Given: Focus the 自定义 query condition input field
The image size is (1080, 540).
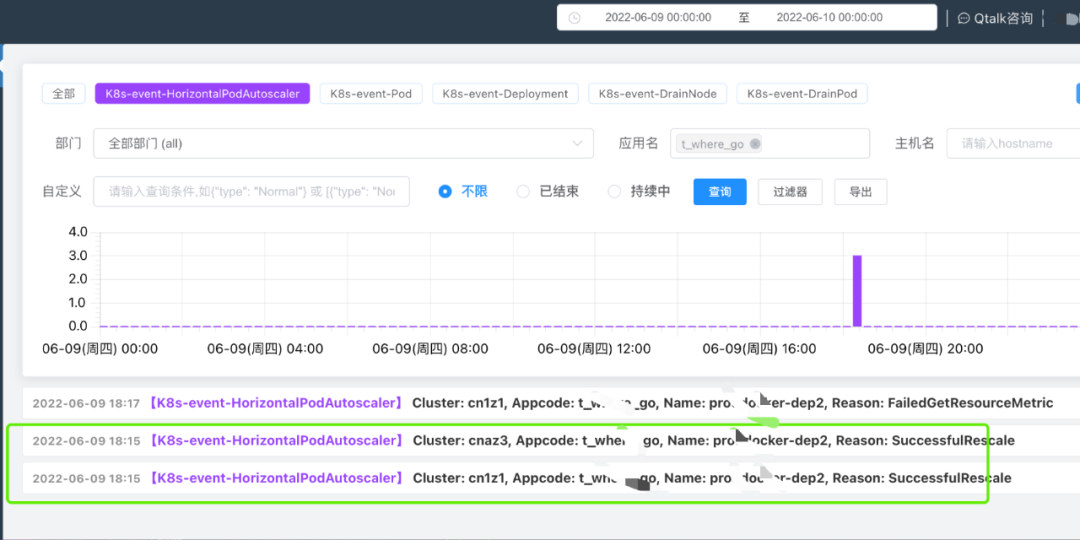Looking at the screenshot, I should tap(251, 191).
